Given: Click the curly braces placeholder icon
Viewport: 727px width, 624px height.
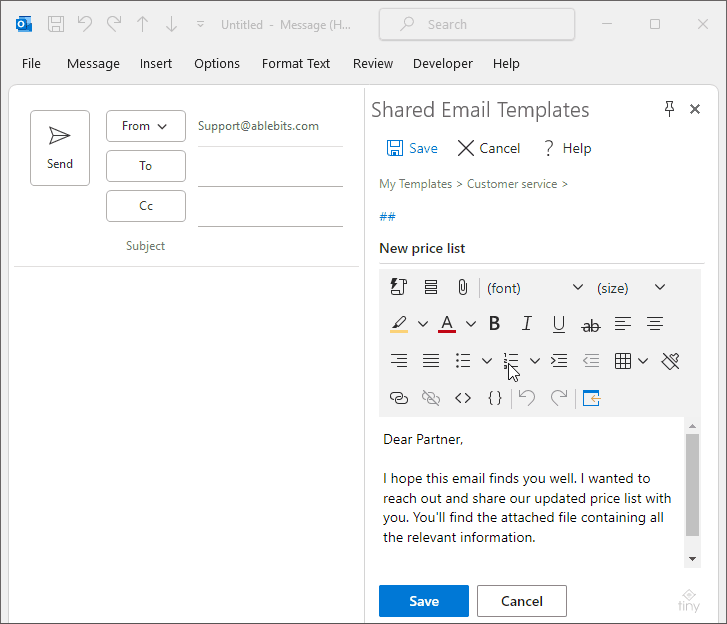Looking at the screenshot, I should click(495, 398).
